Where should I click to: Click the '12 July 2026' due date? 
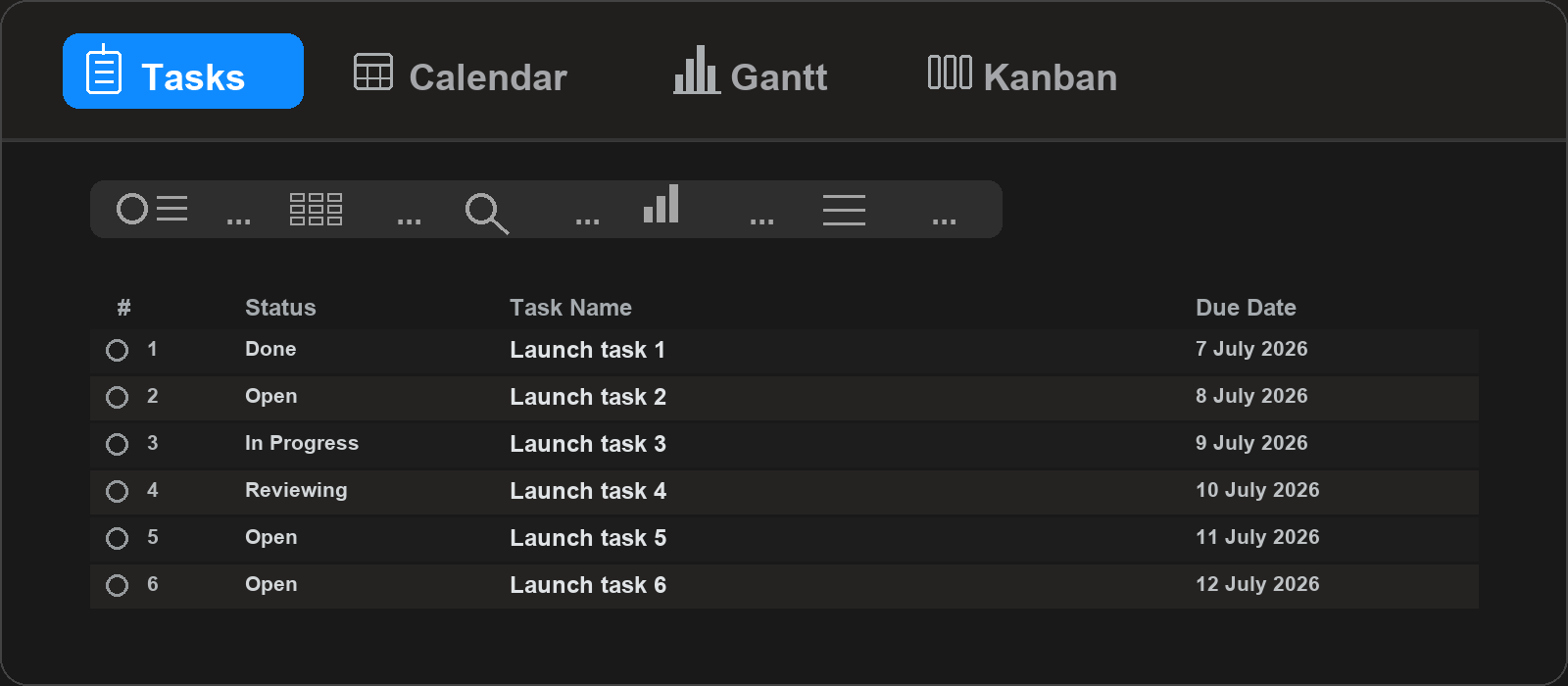(1257, 584)
